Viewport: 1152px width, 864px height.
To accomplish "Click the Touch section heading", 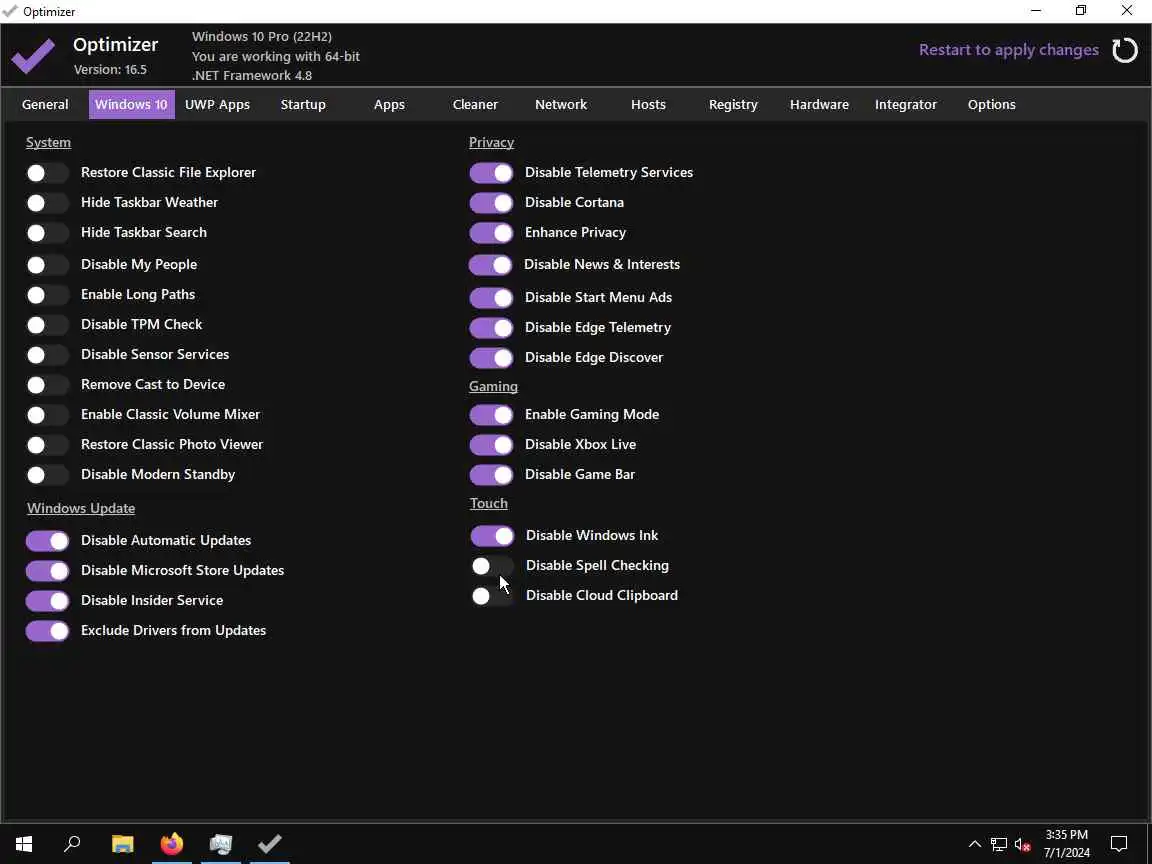I will (489, 503).
